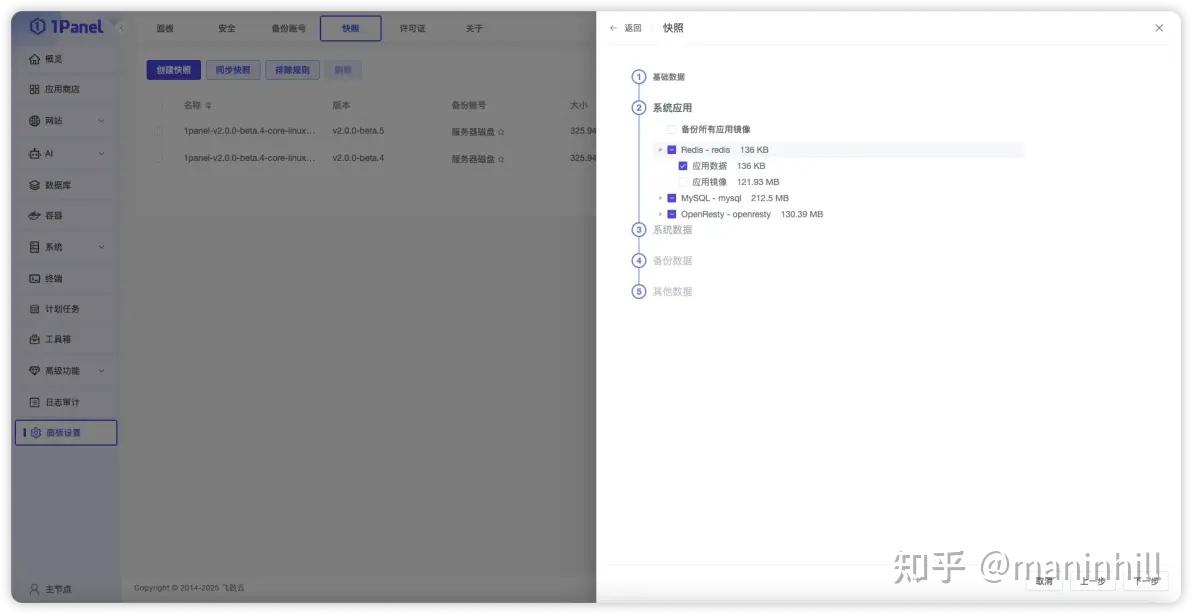This screenshot has height=614, width=1192.
Task: Open the 终端 terminal icon in sidebar
Action: (34, 279)
